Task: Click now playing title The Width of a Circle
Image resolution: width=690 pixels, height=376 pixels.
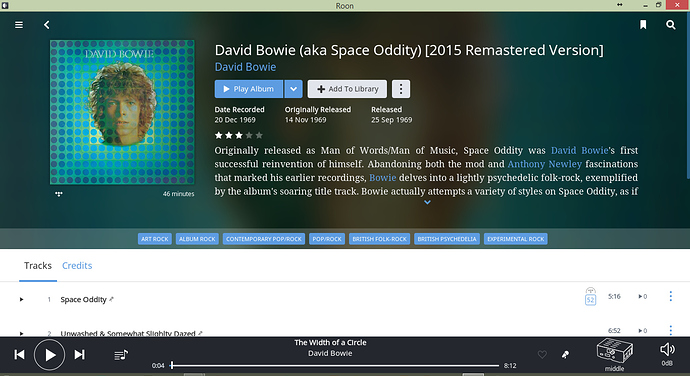Action: point(330,343)
